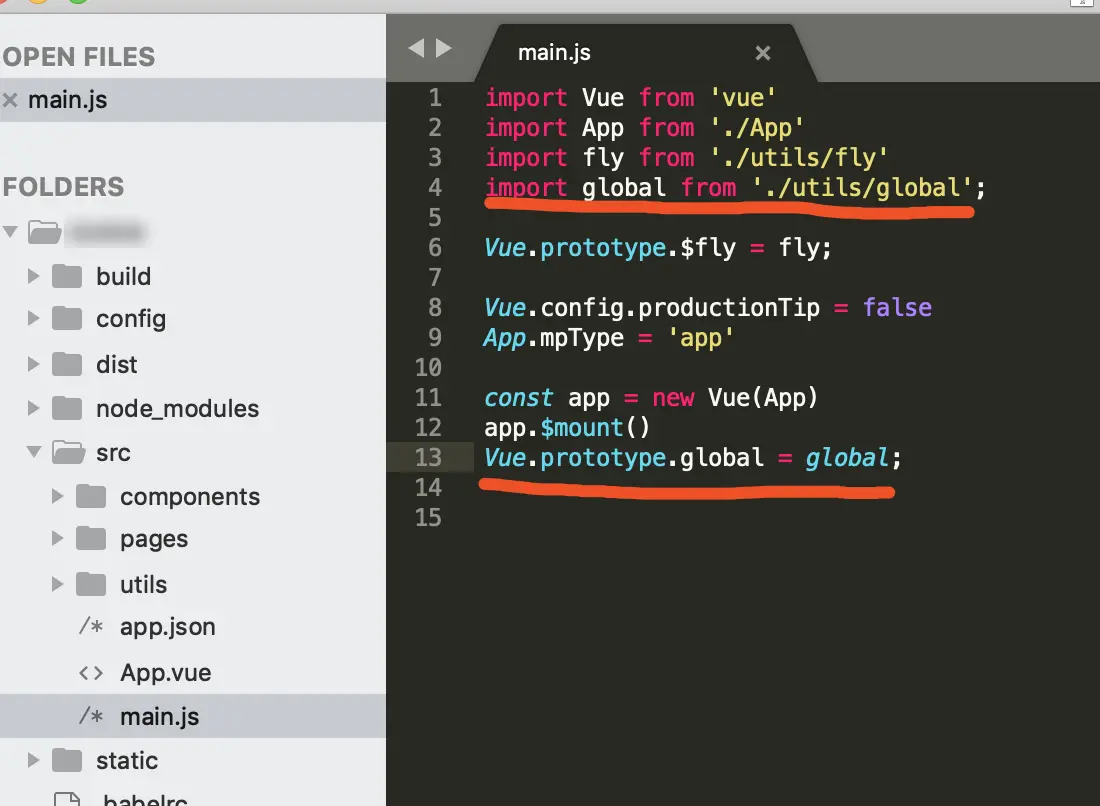The width and height of the screenshot is (1100, 806).
Task: Click italic global value on line 13
Action: coord(847,458)
